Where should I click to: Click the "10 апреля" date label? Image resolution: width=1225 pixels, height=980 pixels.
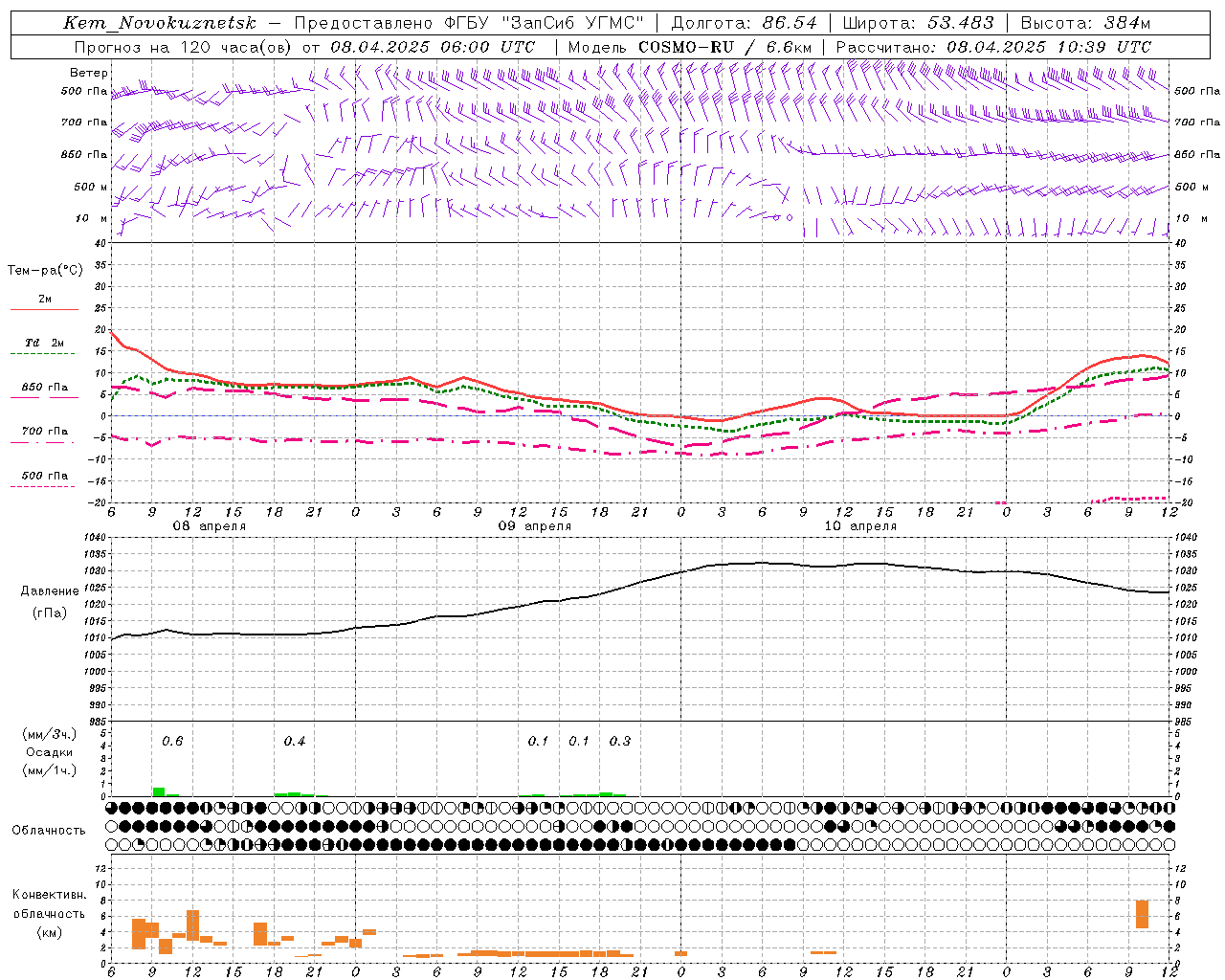860,526
